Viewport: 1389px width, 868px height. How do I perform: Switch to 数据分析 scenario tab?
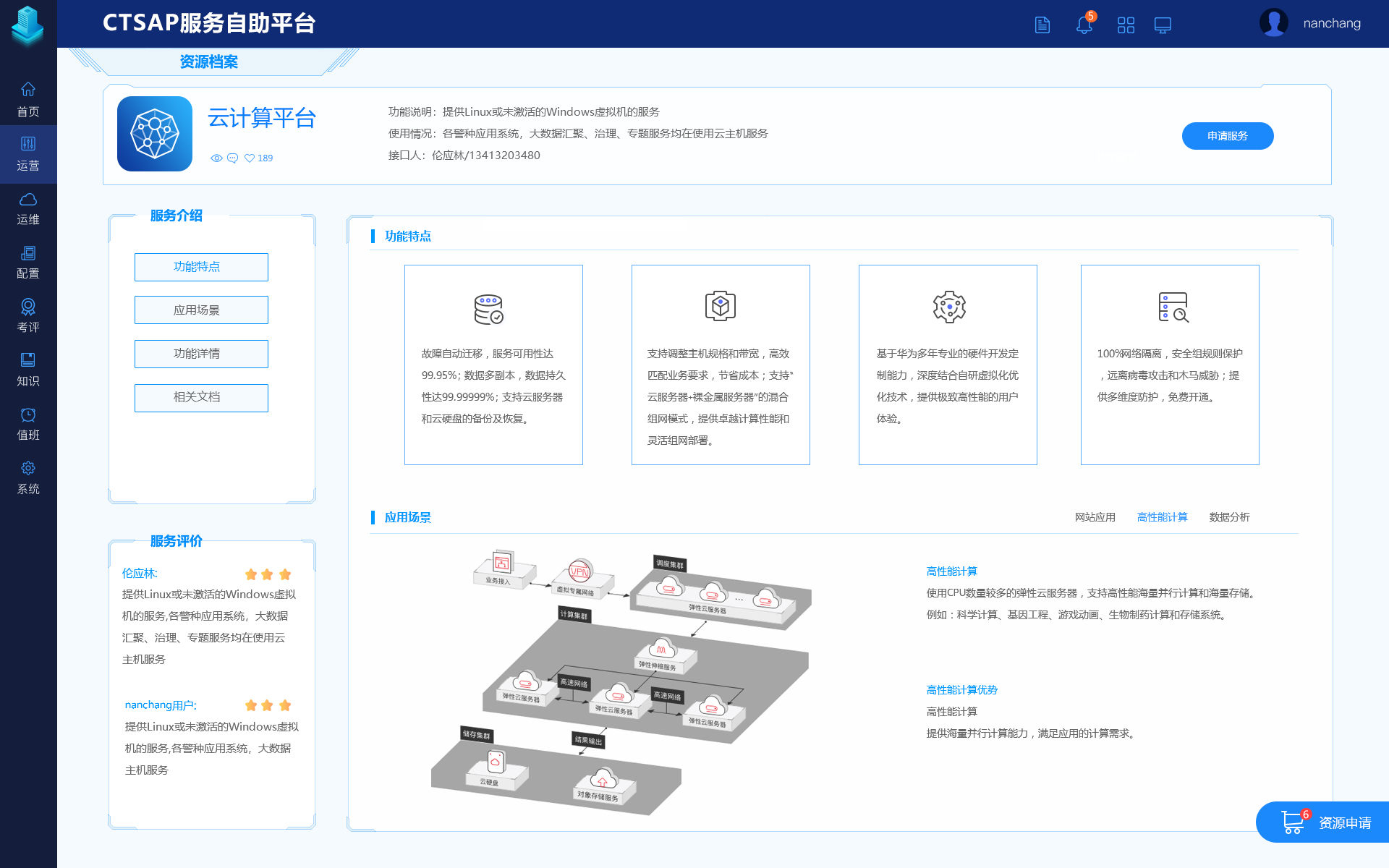pyautogui.click(x=1229, y=517)
